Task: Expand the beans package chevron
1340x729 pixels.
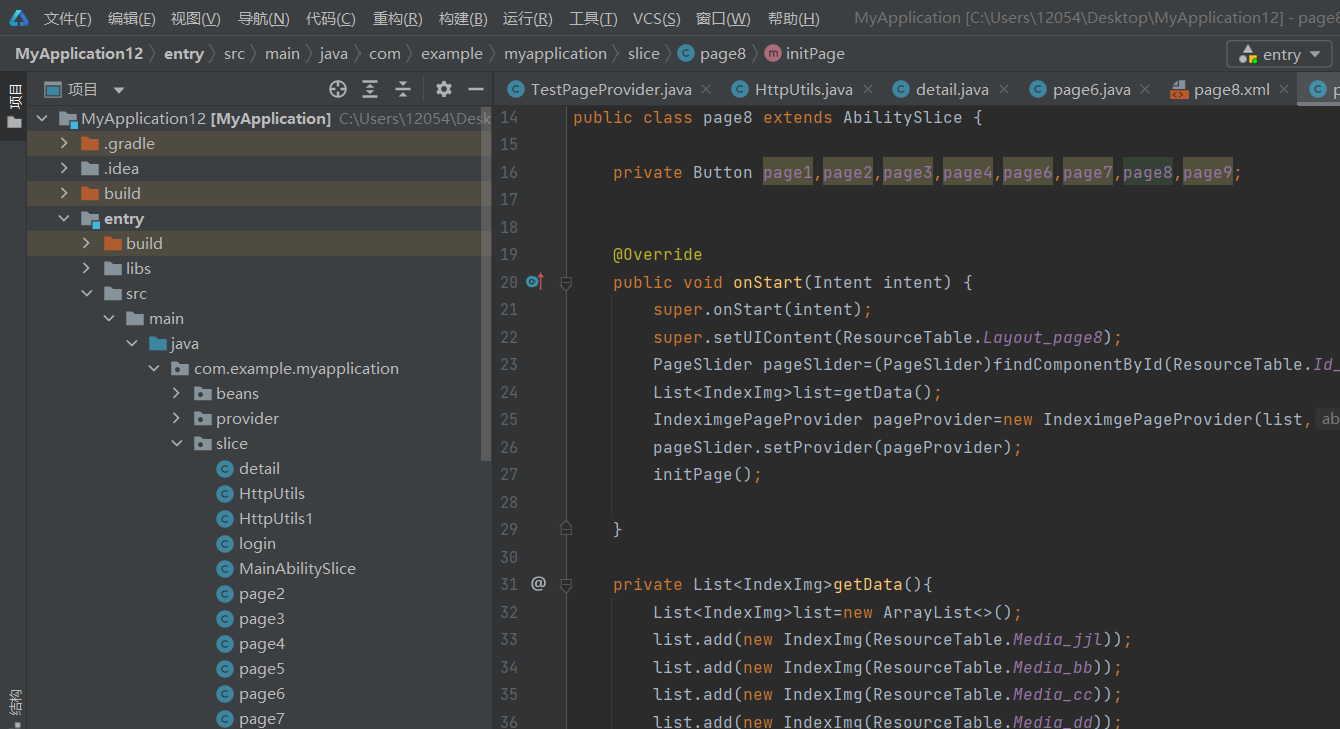Action: tap(176, 393)
